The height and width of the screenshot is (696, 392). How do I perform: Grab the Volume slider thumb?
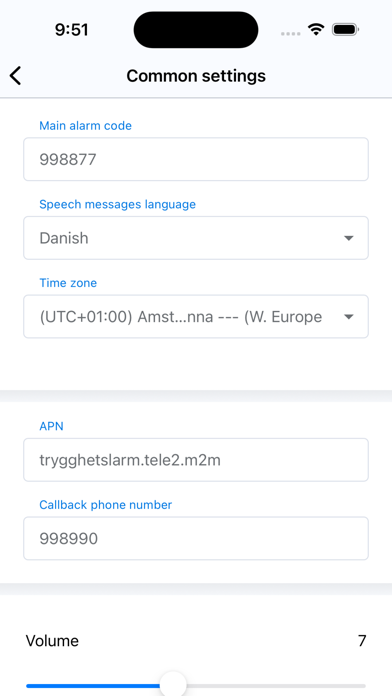pos(173,685)
